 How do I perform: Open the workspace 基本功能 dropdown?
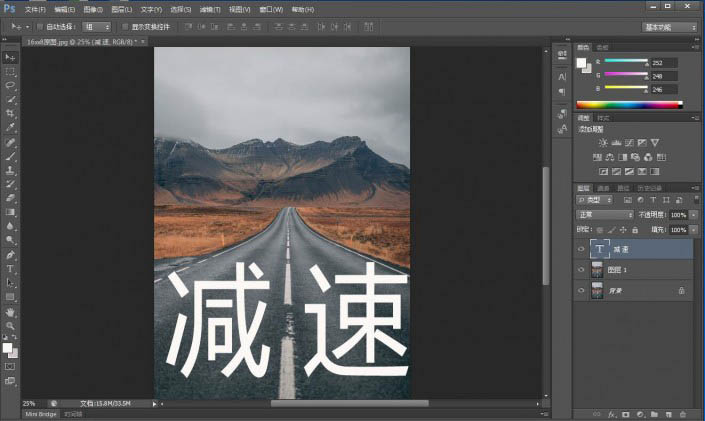669,27
